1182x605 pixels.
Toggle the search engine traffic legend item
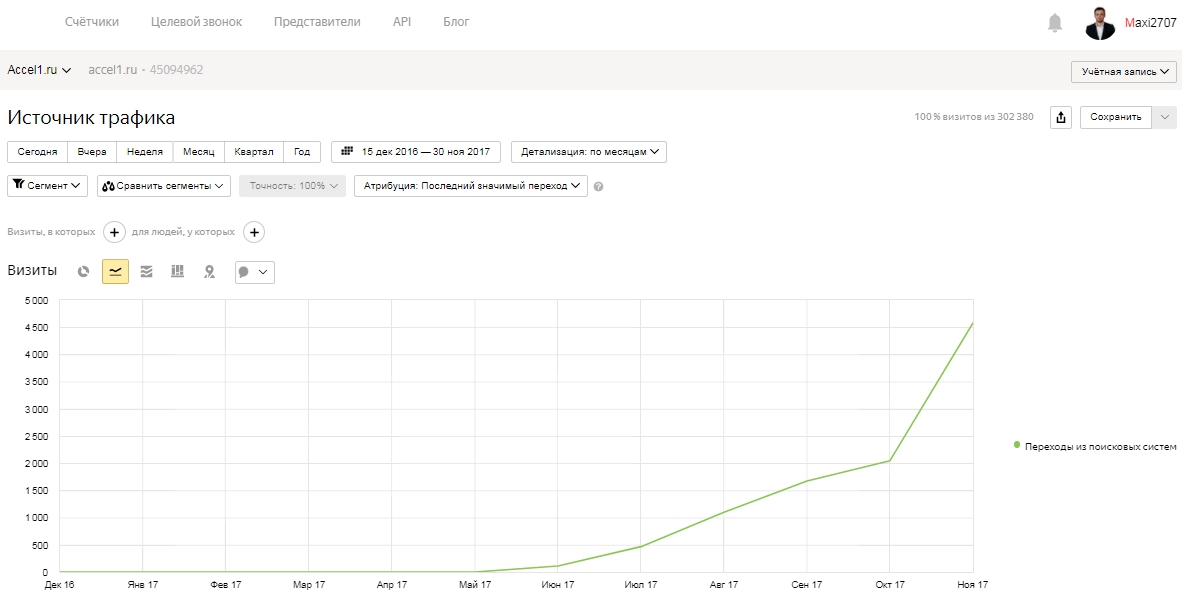(1095, 447)
